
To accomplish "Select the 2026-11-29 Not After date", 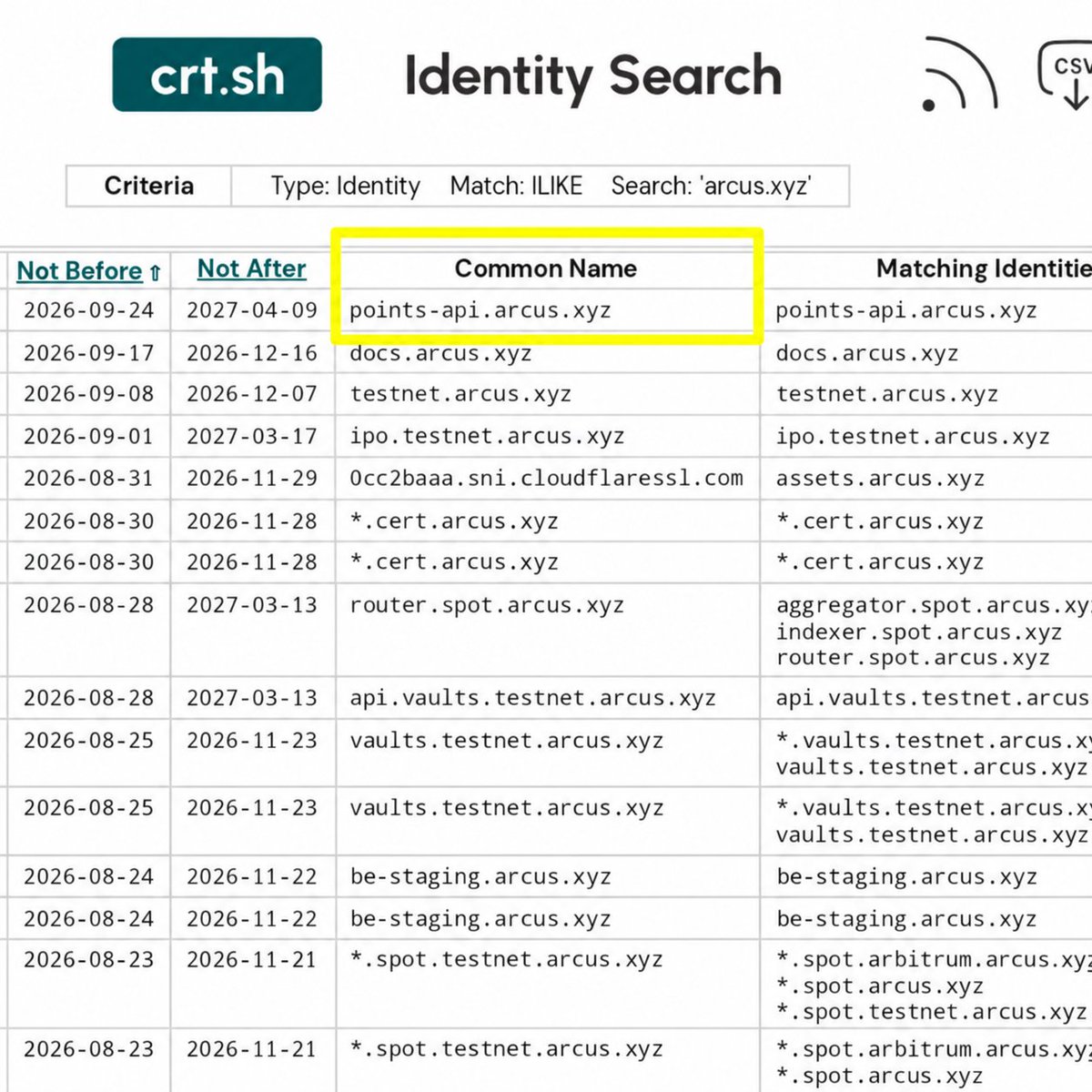I will pos(252,478).
